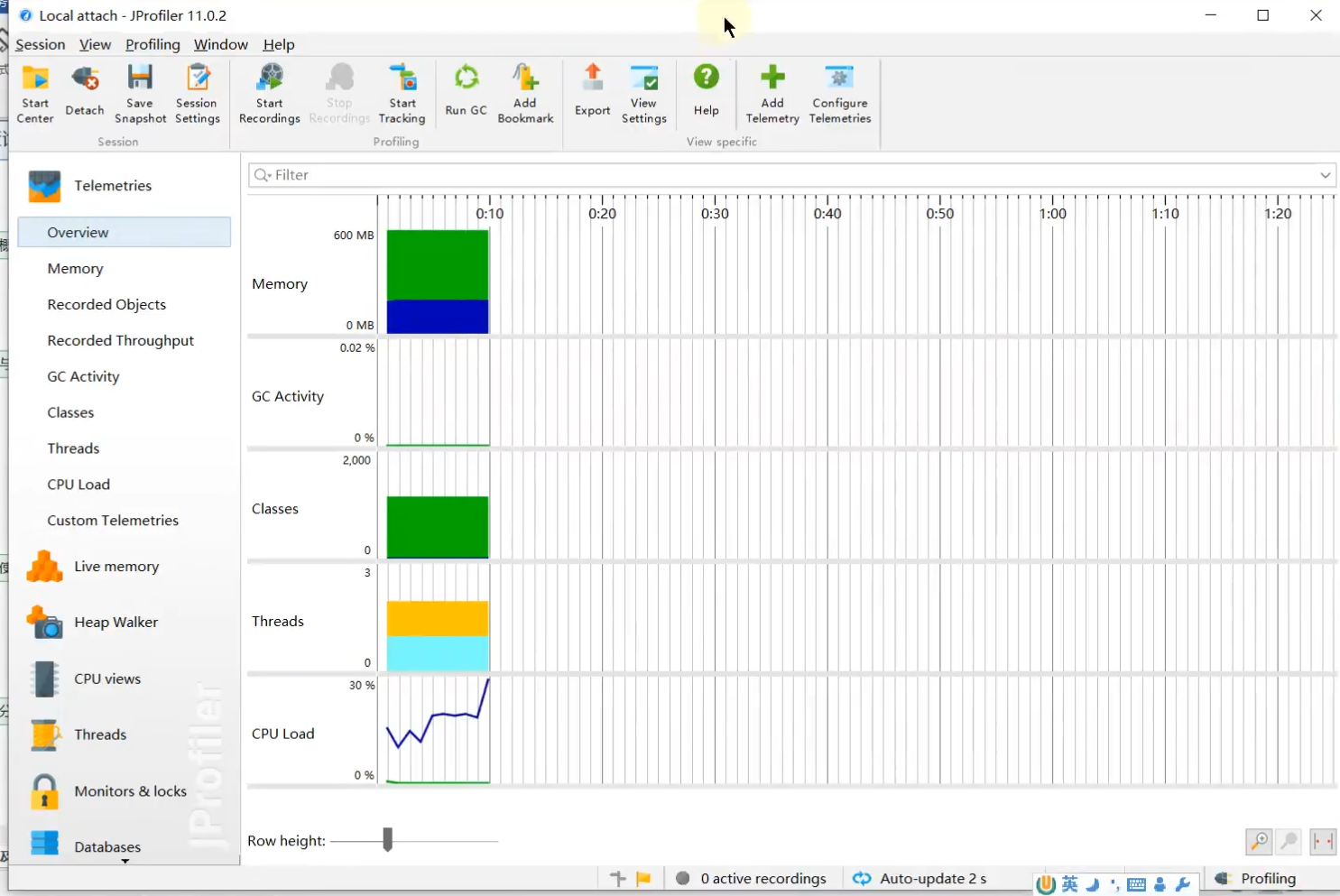Click the Threads telemetry row label
1340x896 pixels.
[278, 622]
